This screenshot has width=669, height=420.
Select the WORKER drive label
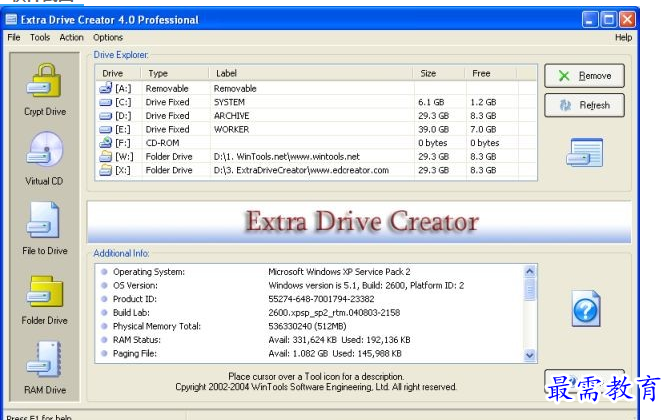231,130
